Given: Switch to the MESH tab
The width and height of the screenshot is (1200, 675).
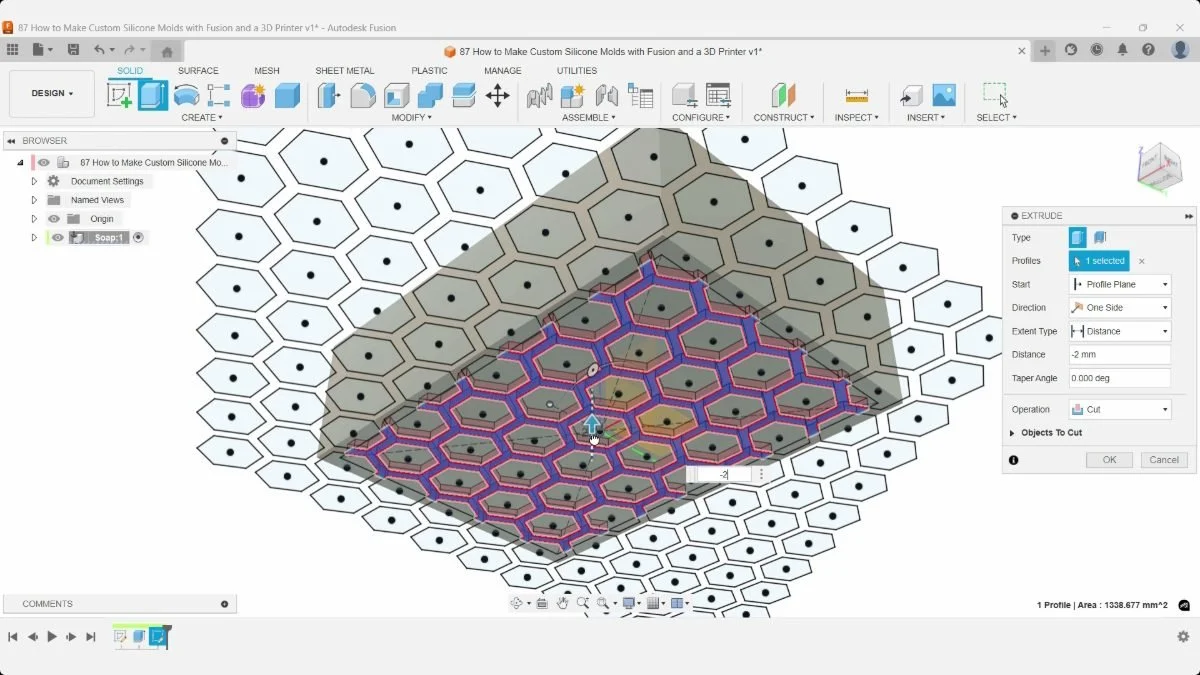Looking at the screenshot, I should tap(267, 71).
